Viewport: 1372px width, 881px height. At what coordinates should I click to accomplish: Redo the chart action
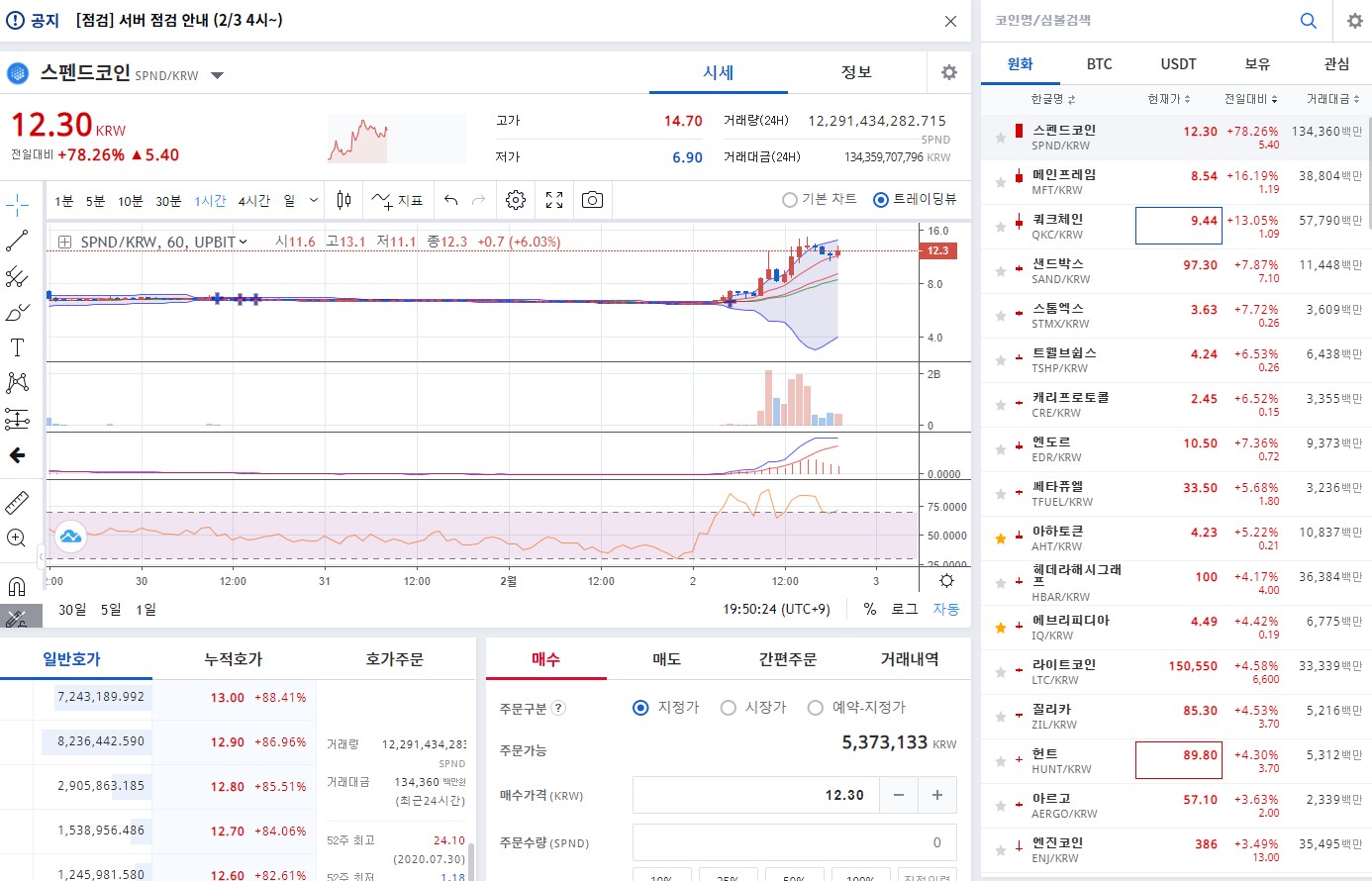(479, 200)
